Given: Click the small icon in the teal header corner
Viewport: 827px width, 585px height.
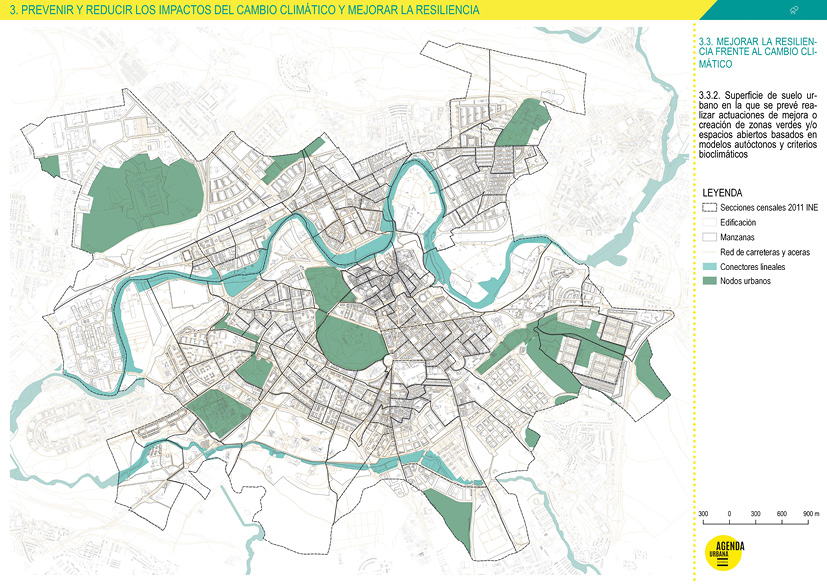Looking at the screenshot, I should coord(795,9).
